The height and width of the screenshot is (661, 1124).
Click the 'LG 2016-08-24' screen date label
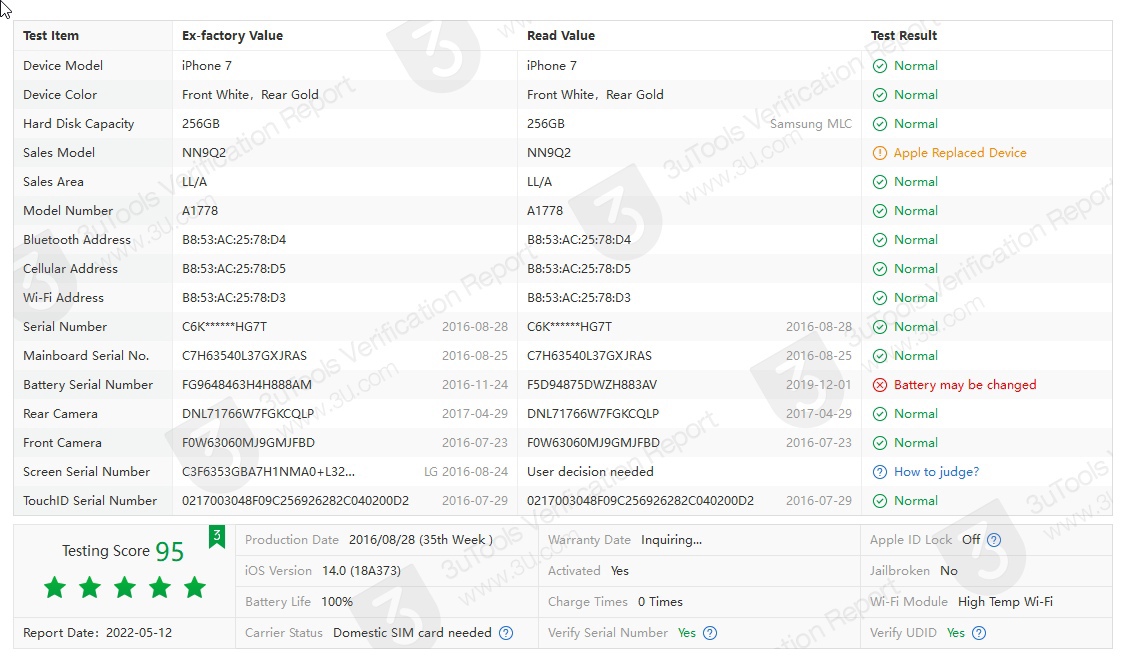[466, 472]
